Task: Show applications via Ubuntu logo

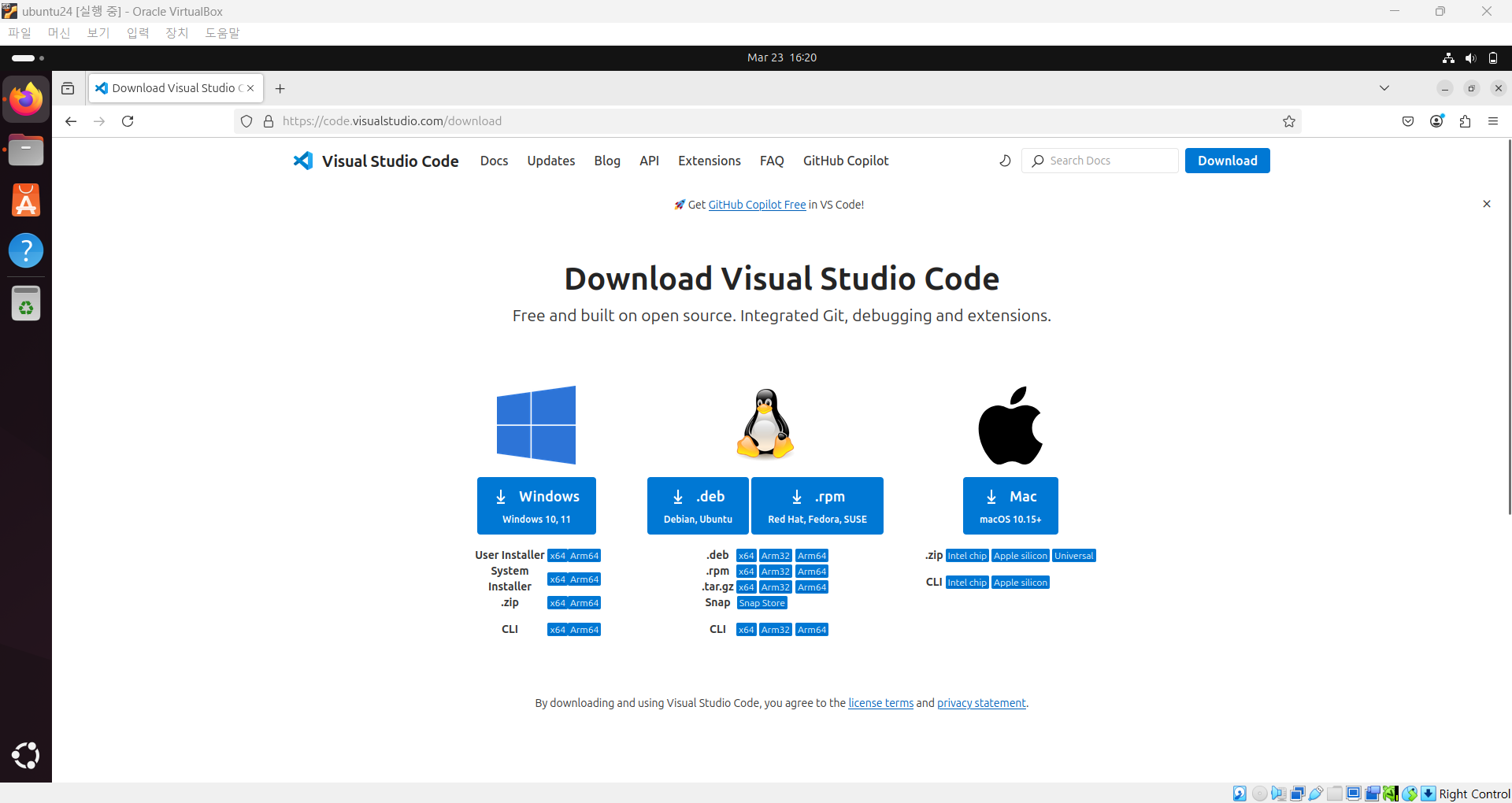Action: [x=26, y=755]
